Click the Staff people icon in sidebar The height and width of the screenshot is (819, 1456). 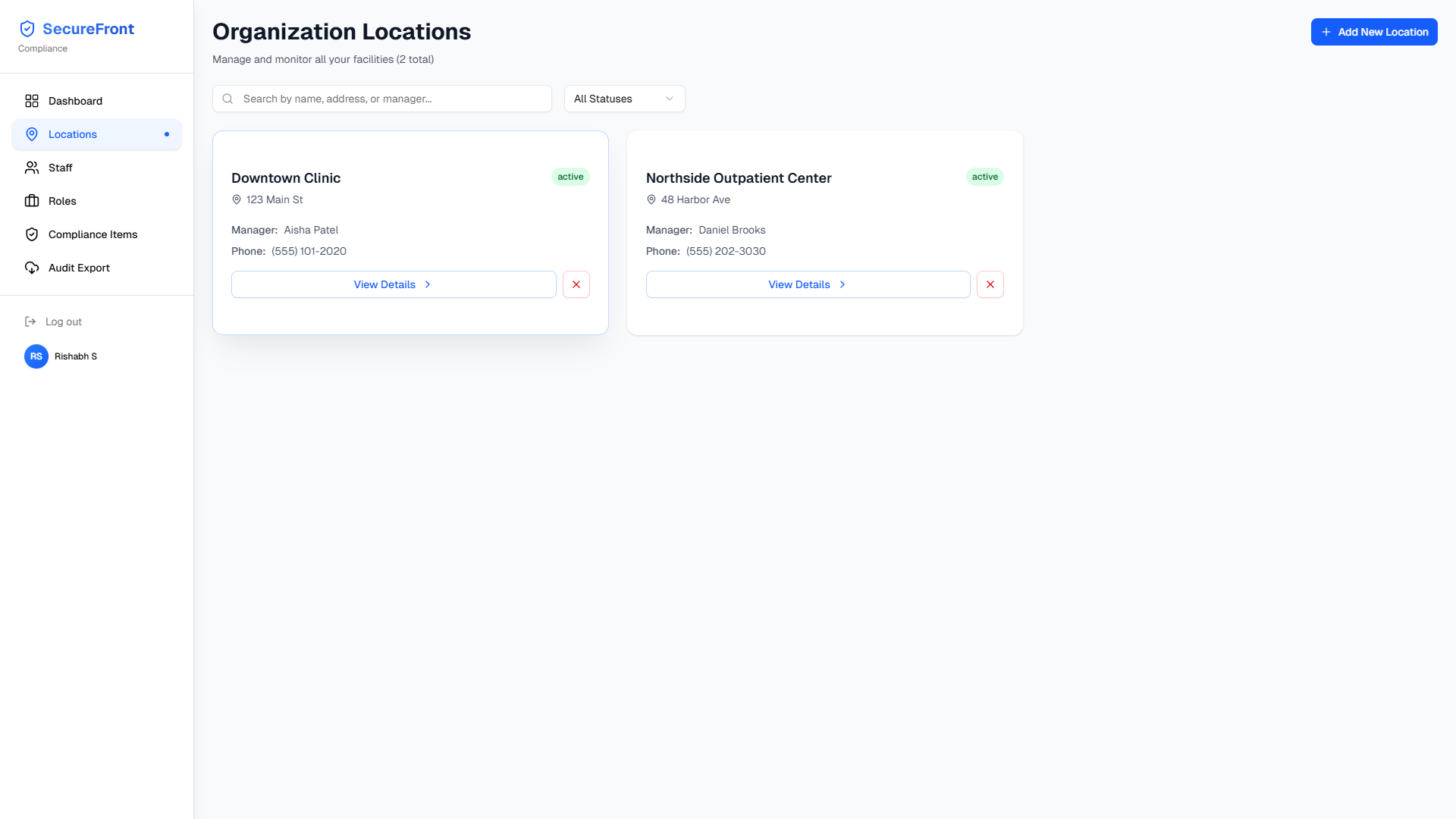tap(32, 168)
